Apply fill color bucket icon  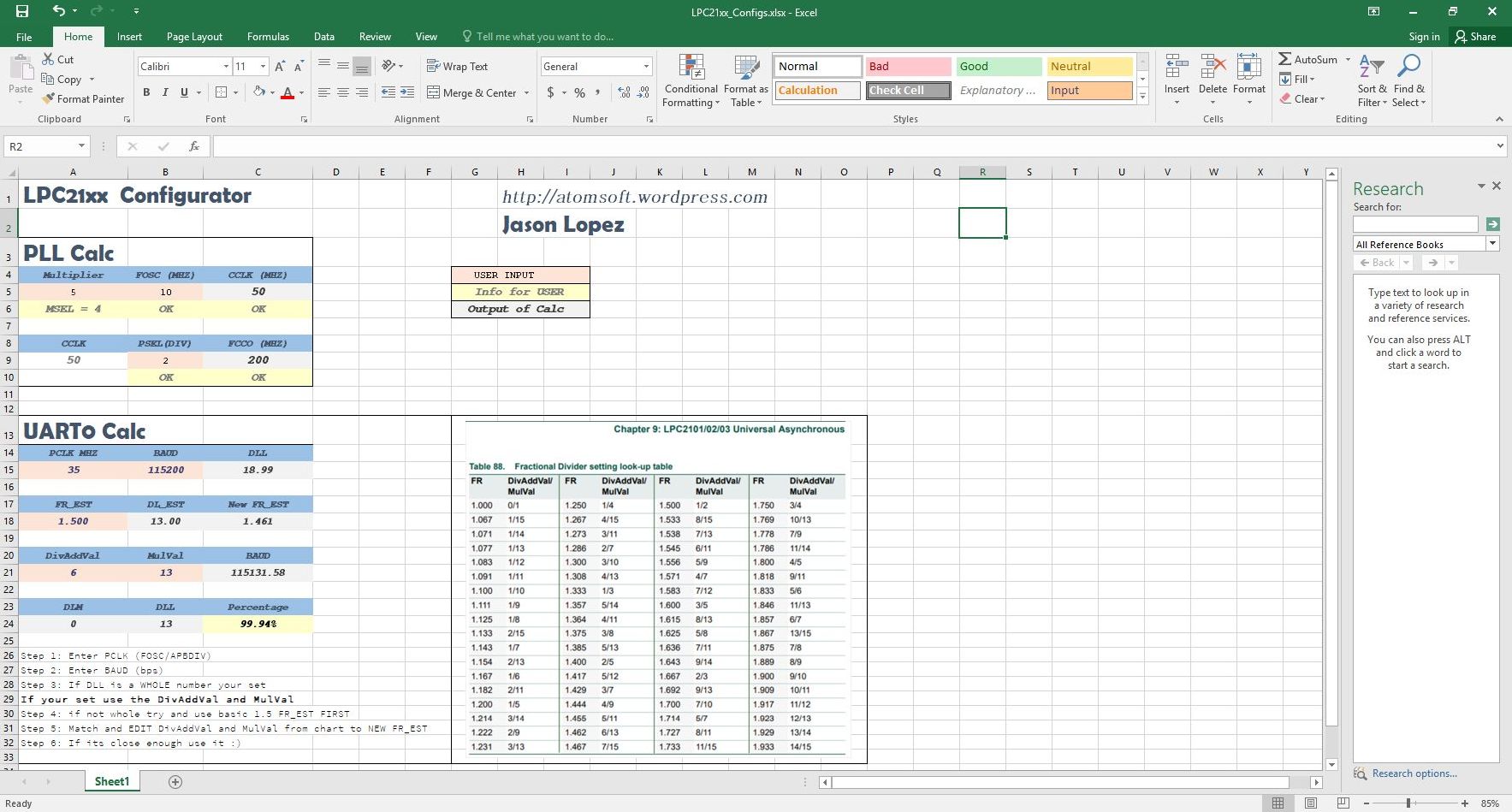(x=258, y=92)
